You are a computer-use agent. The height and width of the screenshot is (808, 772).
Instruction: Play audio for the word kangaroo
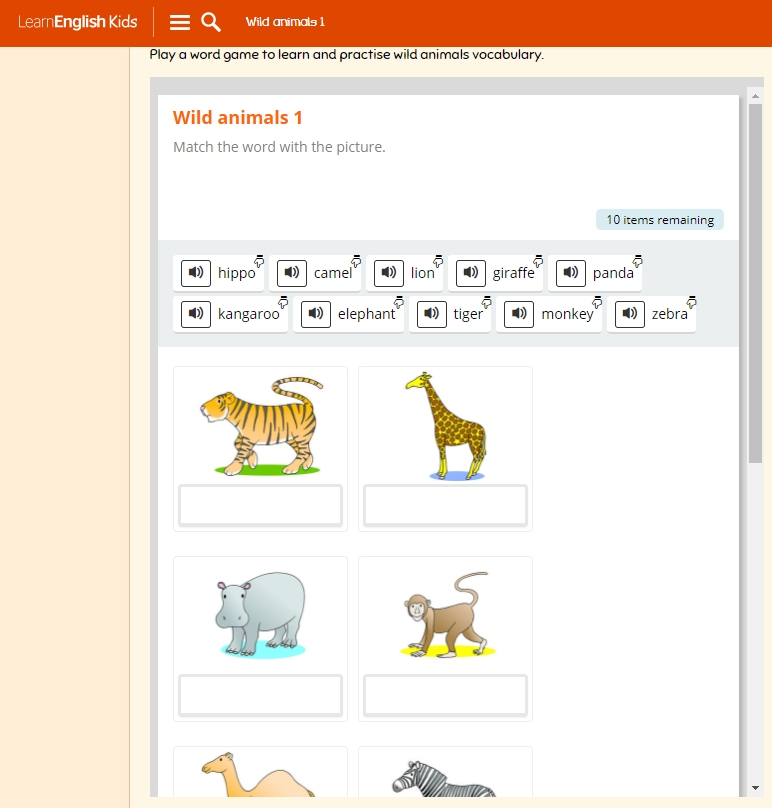[x=196, y=314]
